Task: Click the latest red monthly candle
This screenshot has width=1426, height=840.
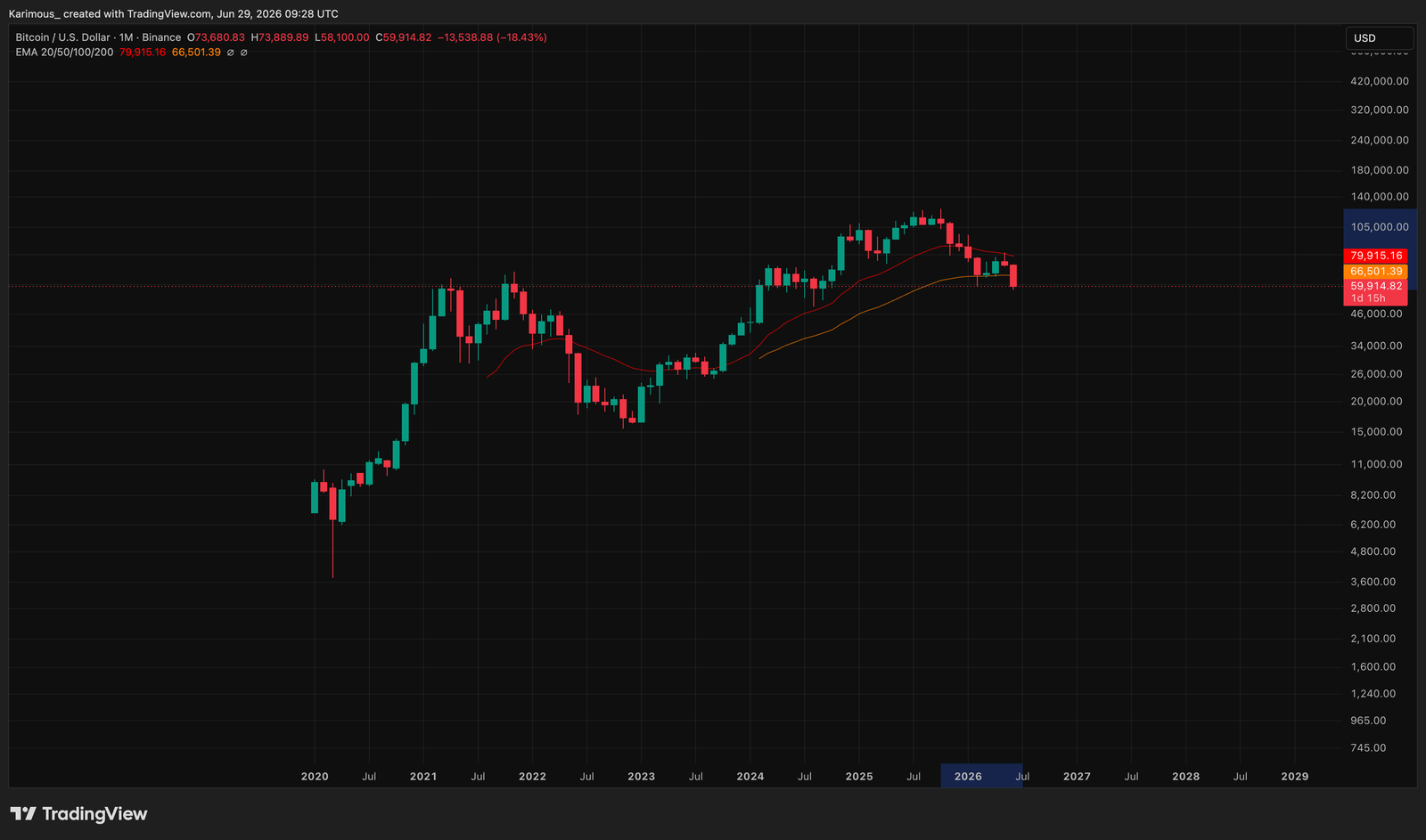Action: (1013, 275)
